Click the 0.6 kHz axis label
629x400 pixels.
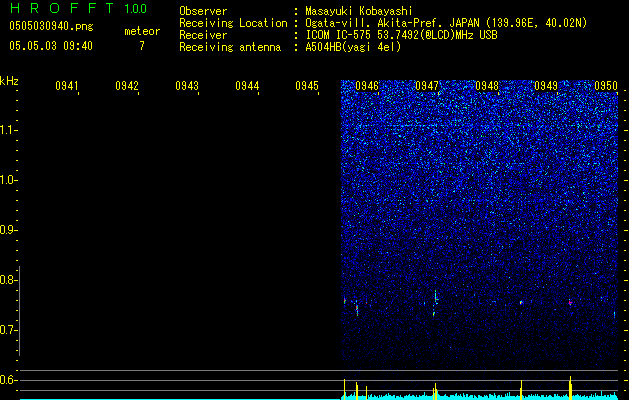(8, 380)
